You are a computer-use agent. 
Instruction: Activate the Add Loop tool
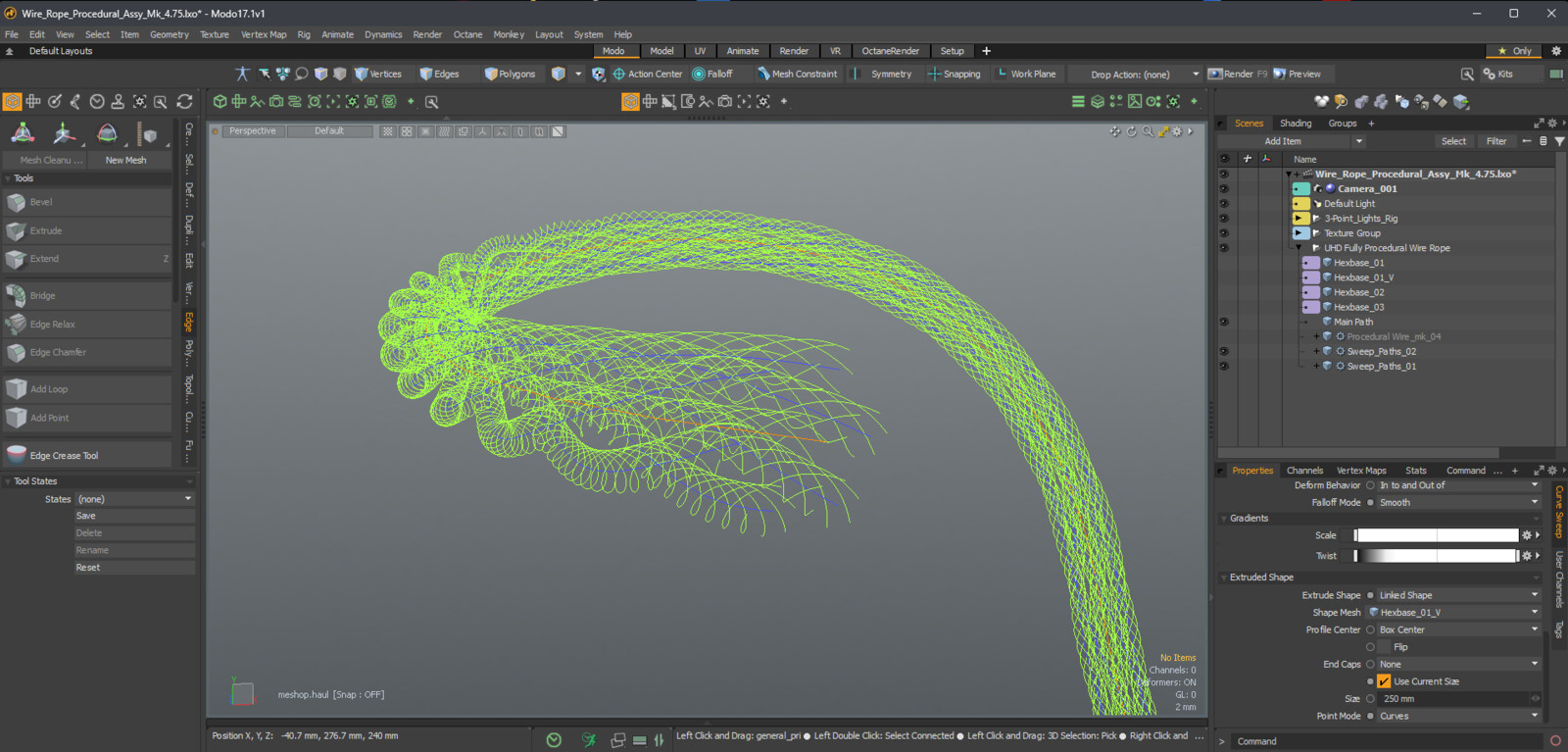point(88,389)
